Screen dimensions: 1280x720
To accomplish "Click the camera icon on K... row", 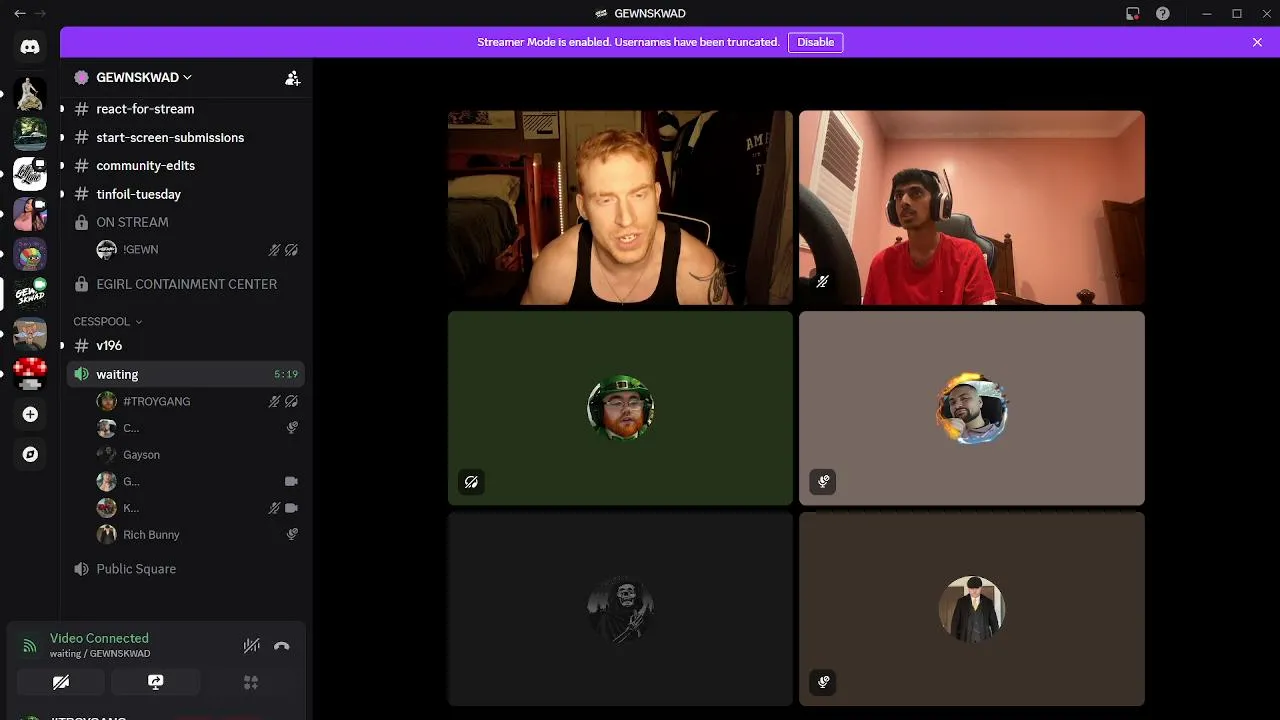I will (x=291, y=508).
